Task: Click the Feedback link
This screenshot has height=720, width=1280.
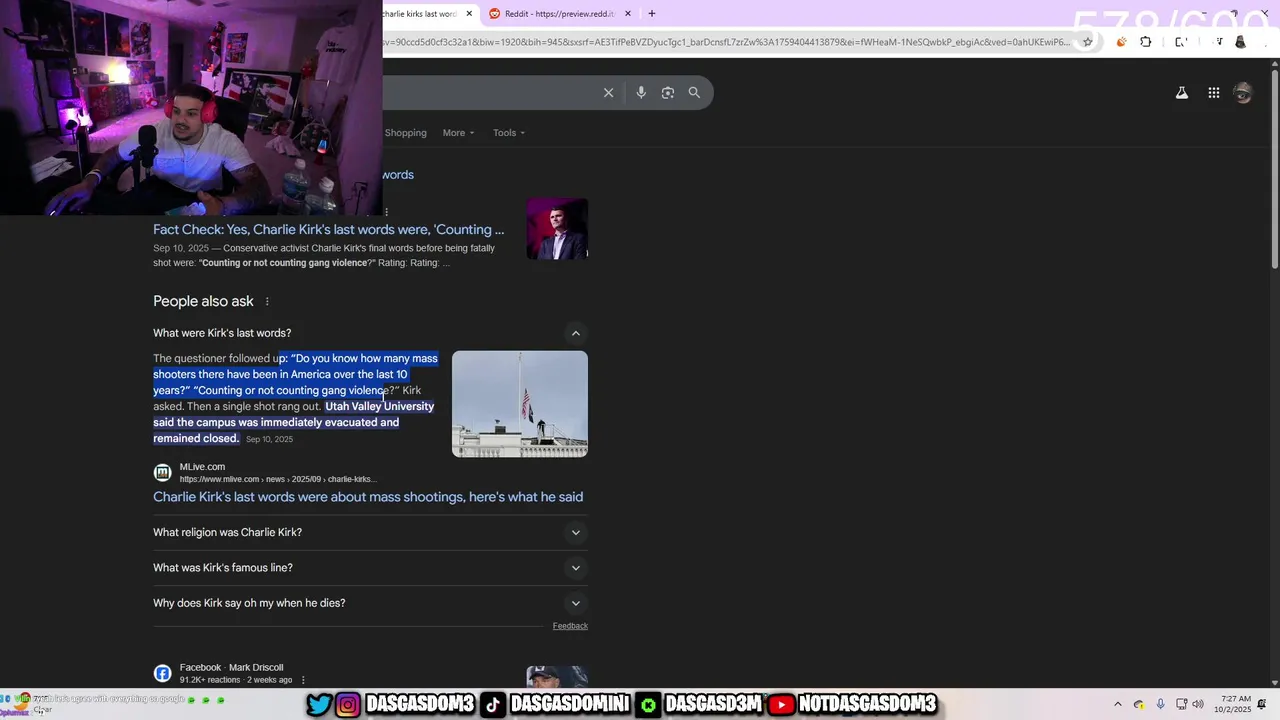Action: 570,626
